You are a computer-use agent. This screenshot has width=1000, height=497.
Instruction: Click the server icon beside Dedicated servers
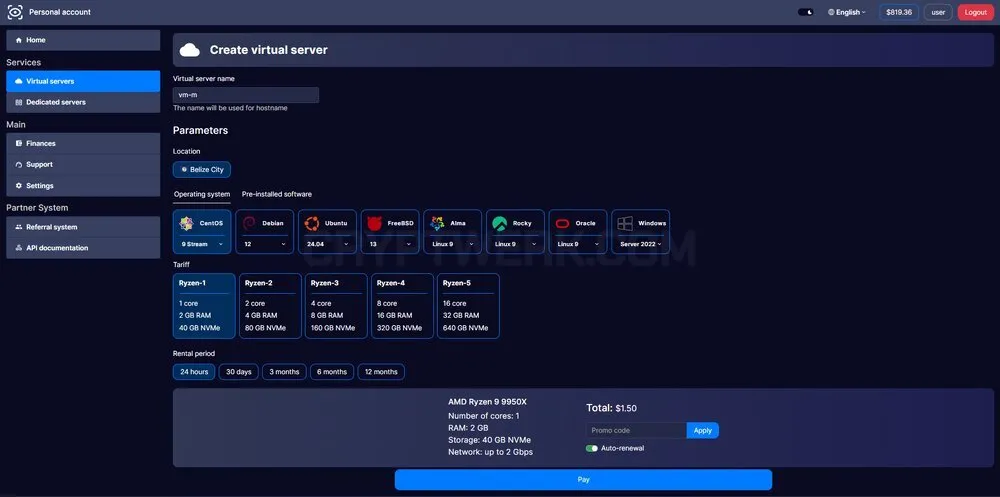click(18, 102)
